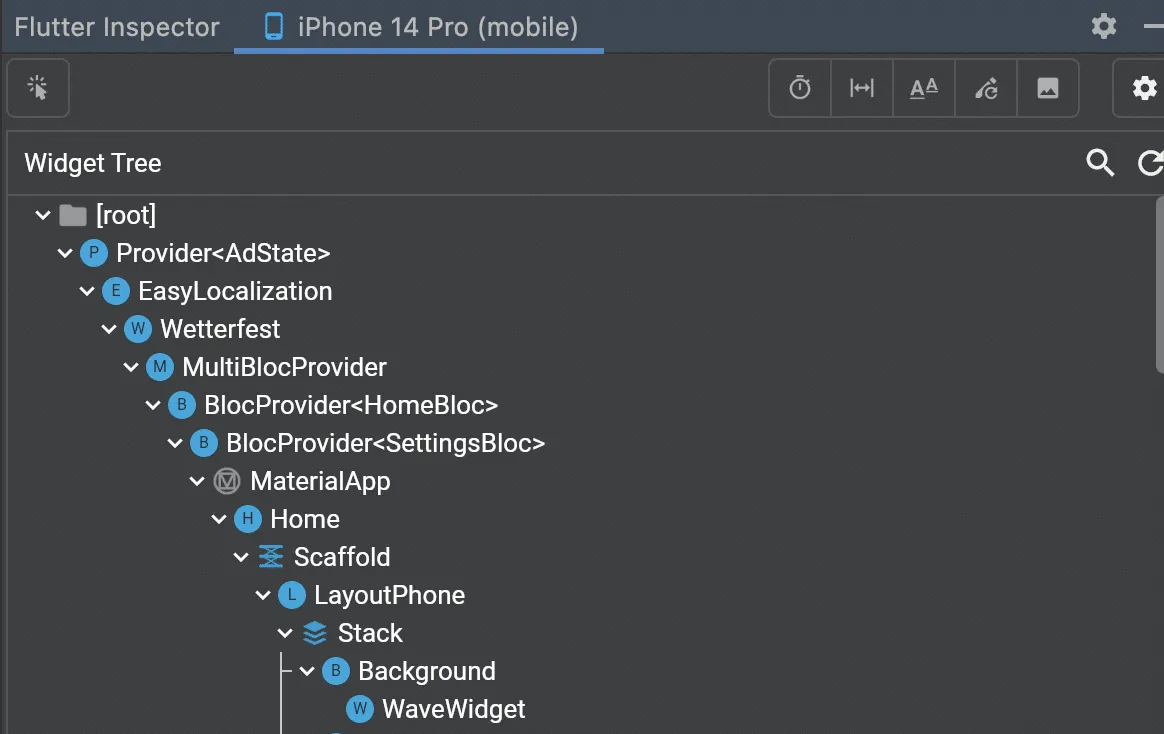Switch to the Flutter Inspector tab
Viewport: 1164px width, 734px height.
coord(116,26)
